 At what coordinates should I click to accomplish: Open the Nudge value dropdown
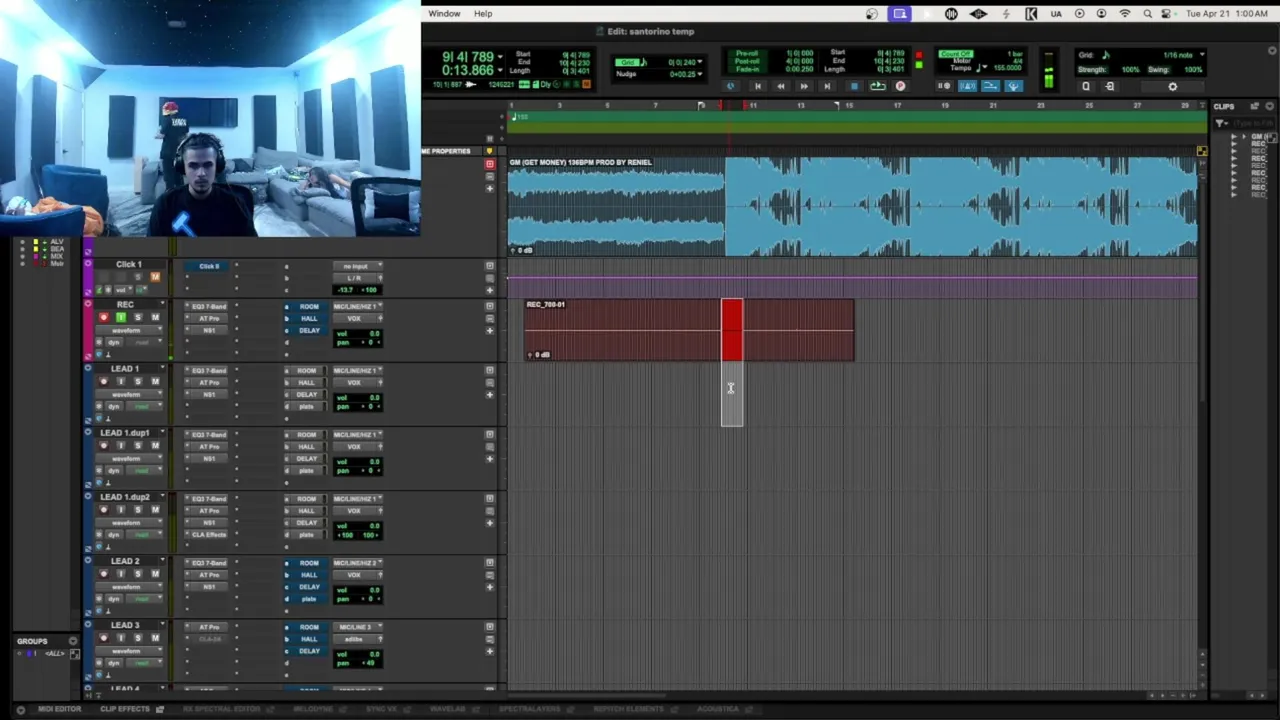pos(699,74)
